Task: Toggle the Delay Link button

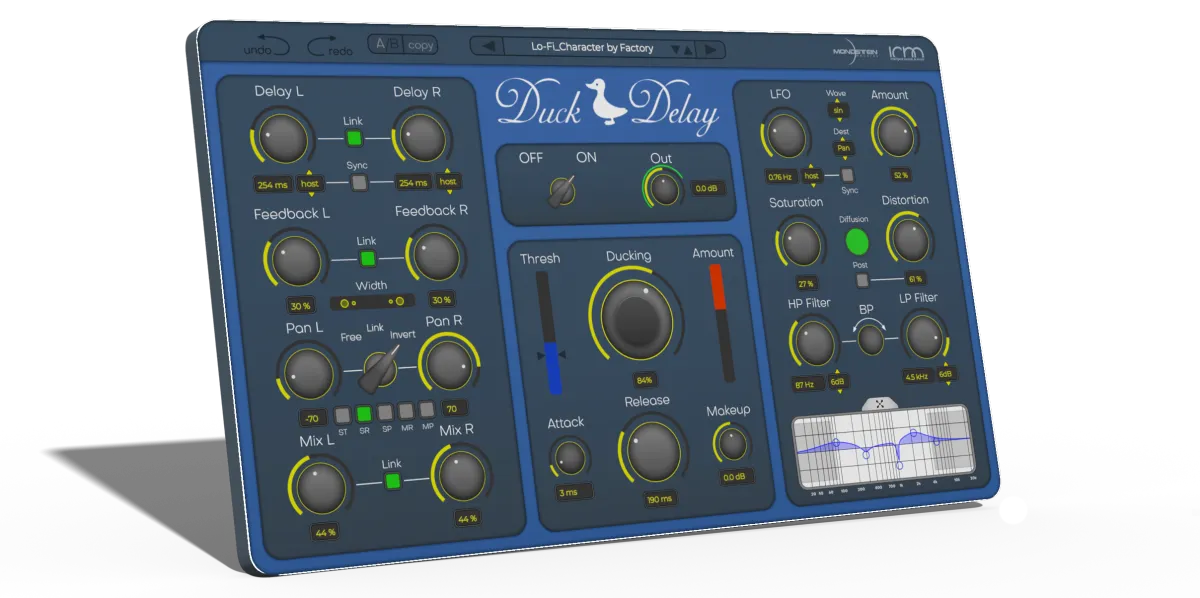Action: tap(353, 138)
